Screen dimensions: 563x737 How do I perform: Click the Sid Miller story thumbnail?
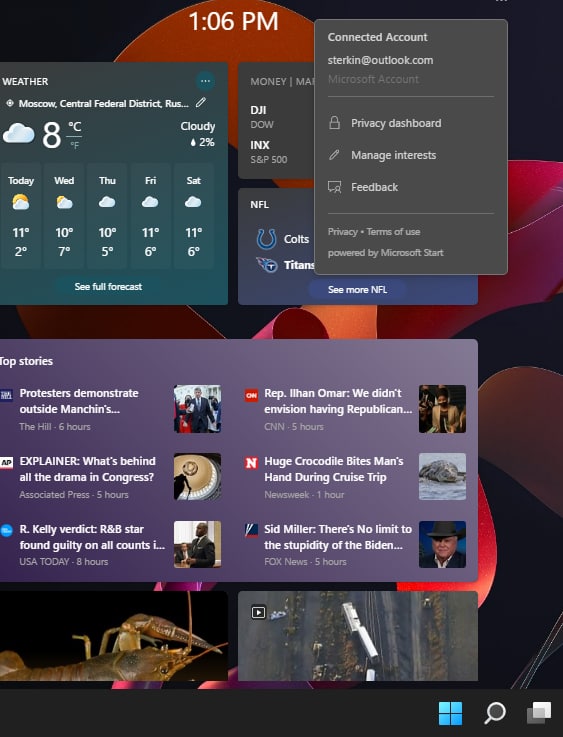442,544
